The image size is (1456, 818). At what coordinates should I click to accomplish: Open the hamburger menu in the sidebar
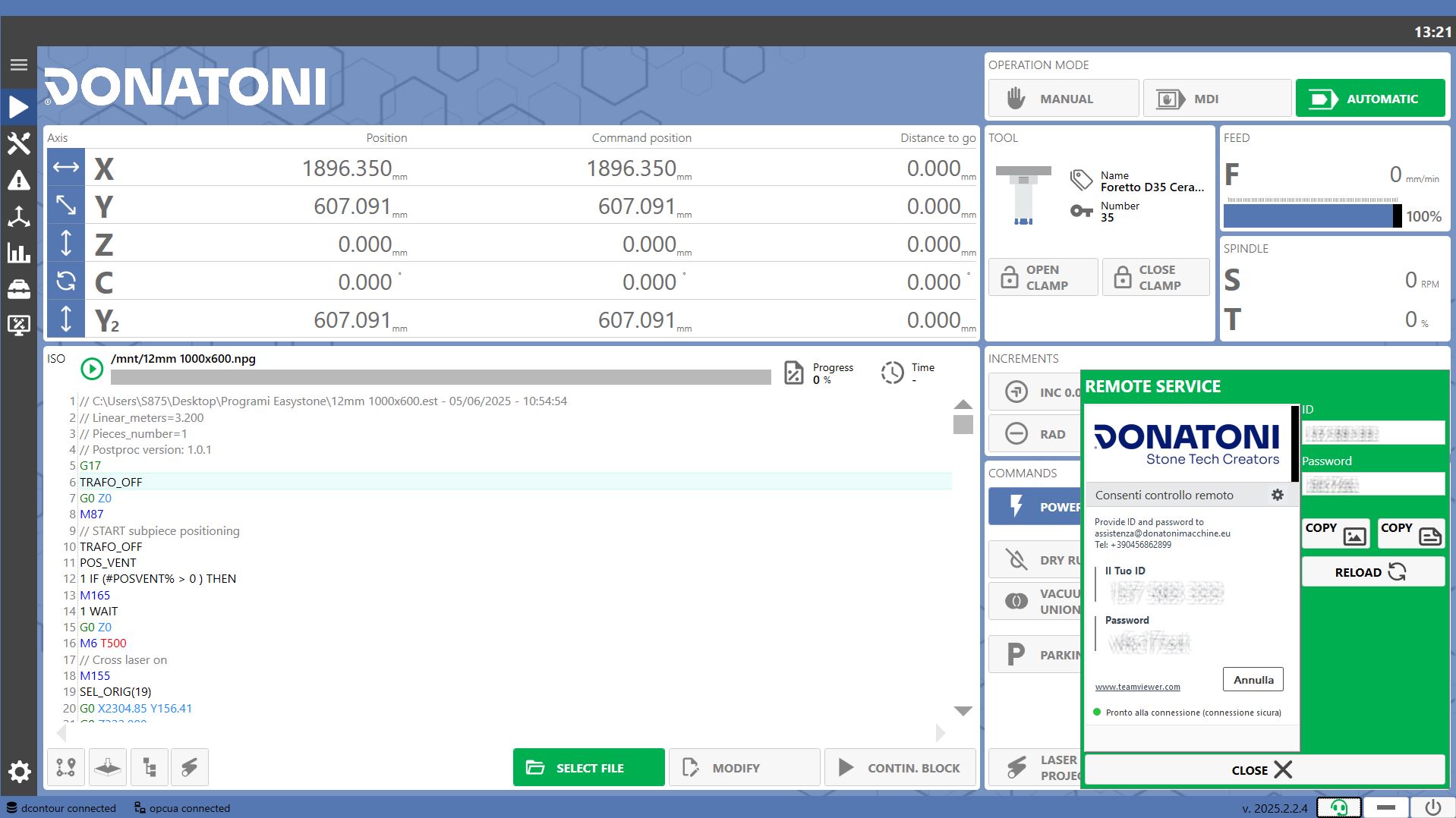point(19,65)
